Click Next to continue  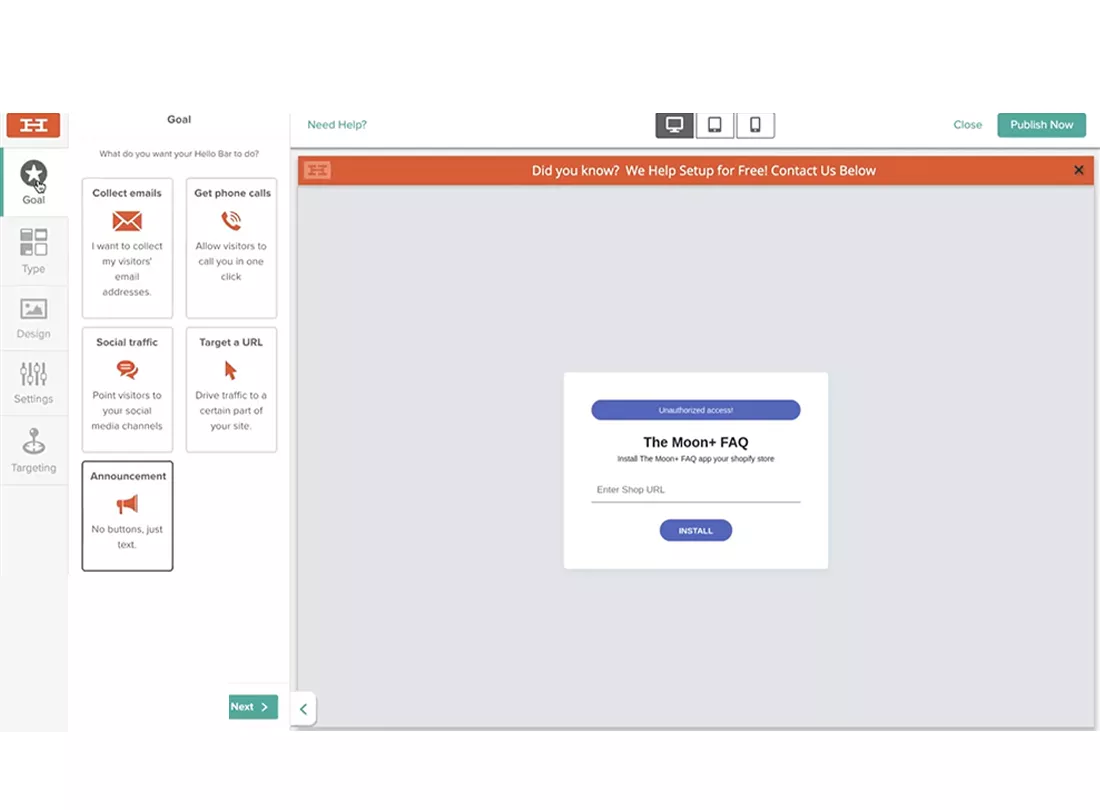tap(253, 707)
